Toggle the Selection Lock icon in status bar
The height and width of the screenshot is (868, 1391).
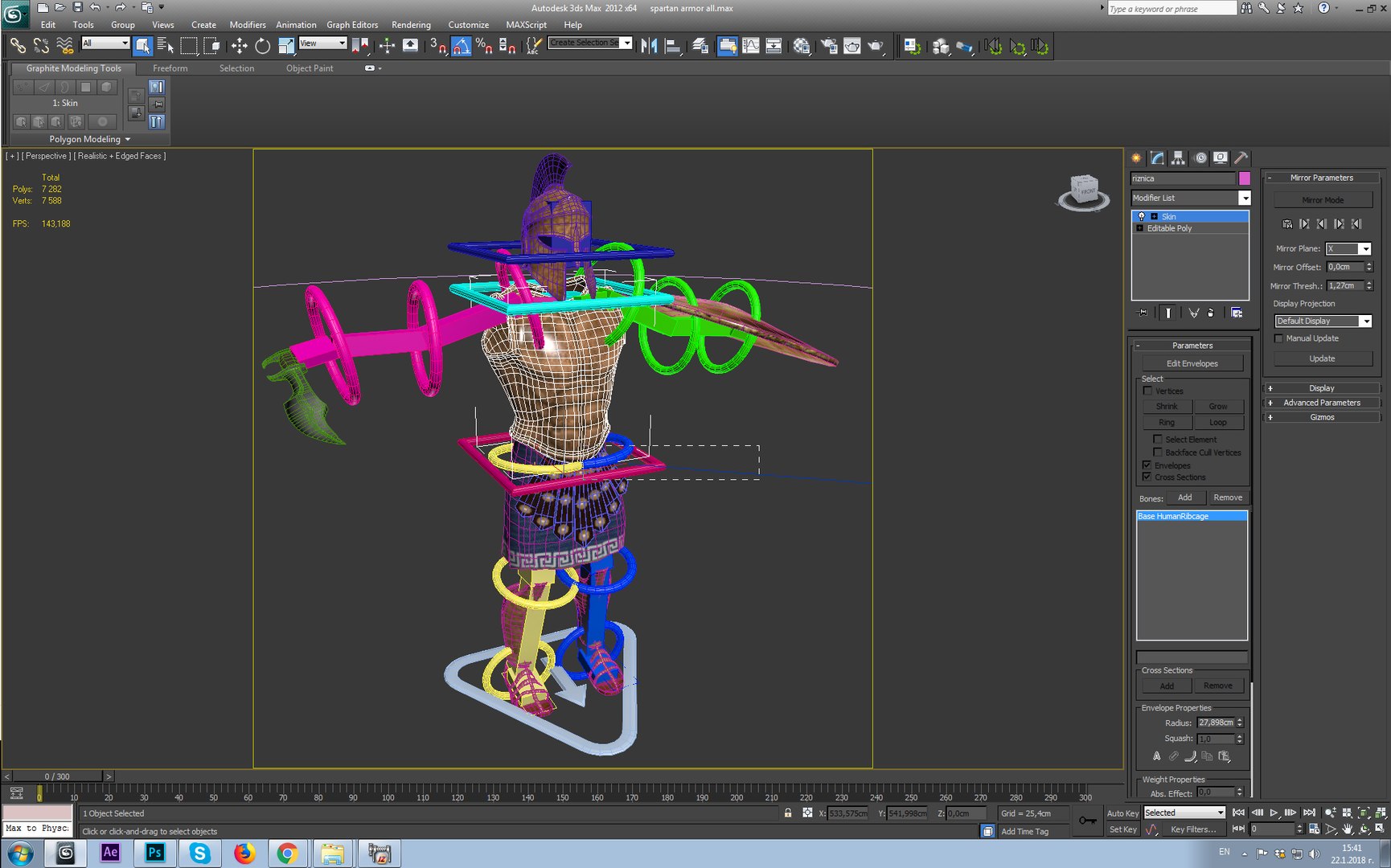point(788,813)
